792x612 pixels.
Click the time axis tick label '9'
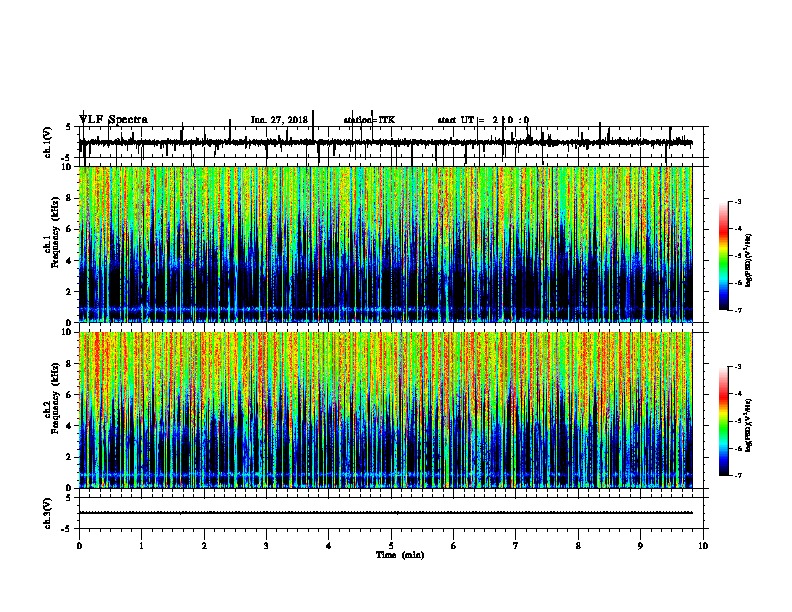640,546
